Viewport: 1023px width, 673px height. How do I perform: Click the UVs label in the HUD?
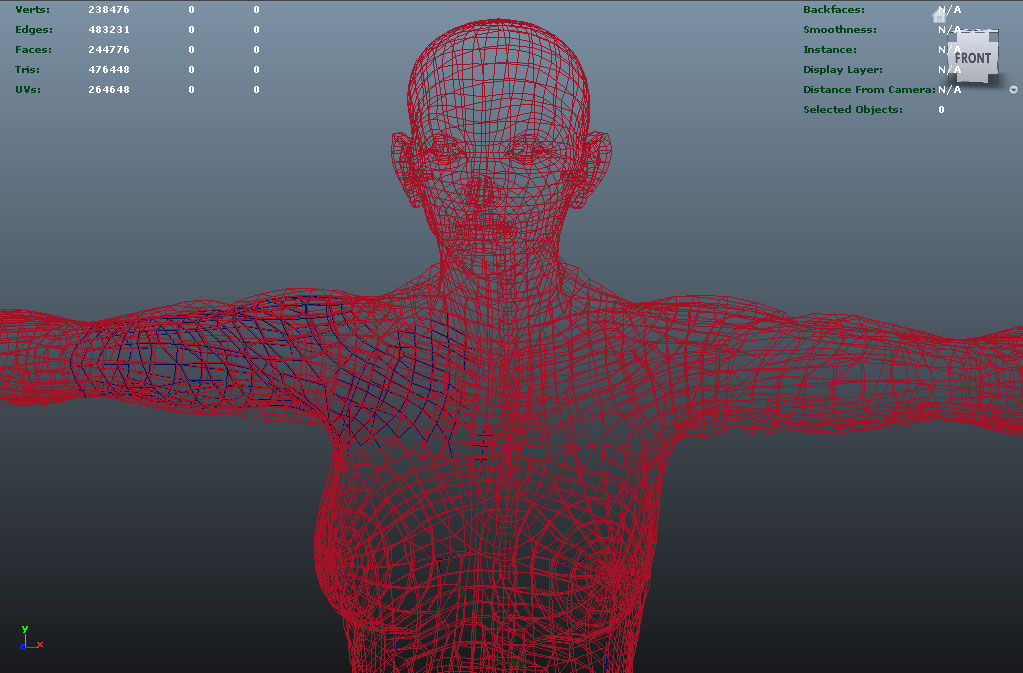point(29,90)
